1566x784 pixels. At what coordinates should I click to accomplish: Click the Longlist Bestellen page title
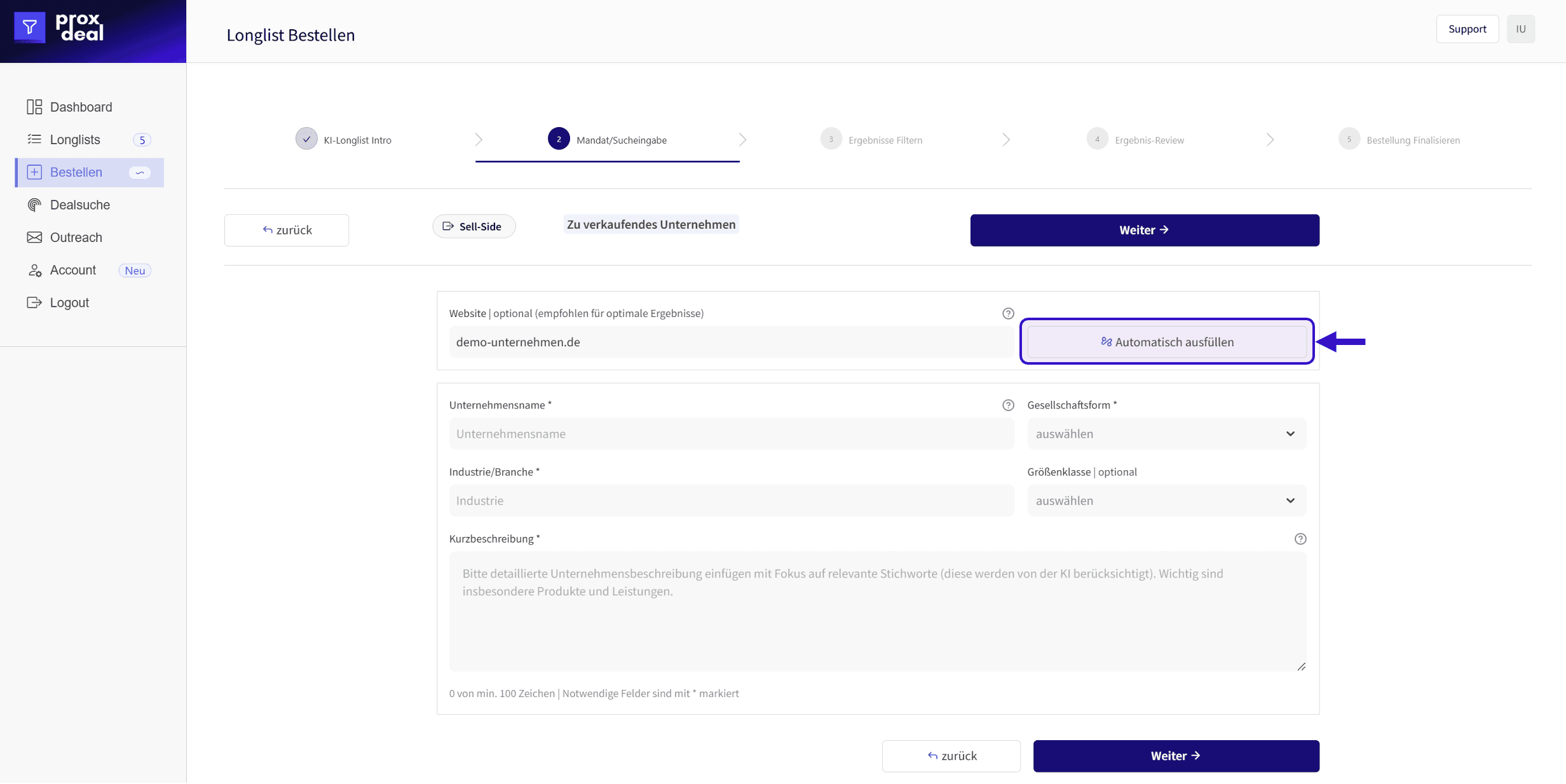pos(290,35)
